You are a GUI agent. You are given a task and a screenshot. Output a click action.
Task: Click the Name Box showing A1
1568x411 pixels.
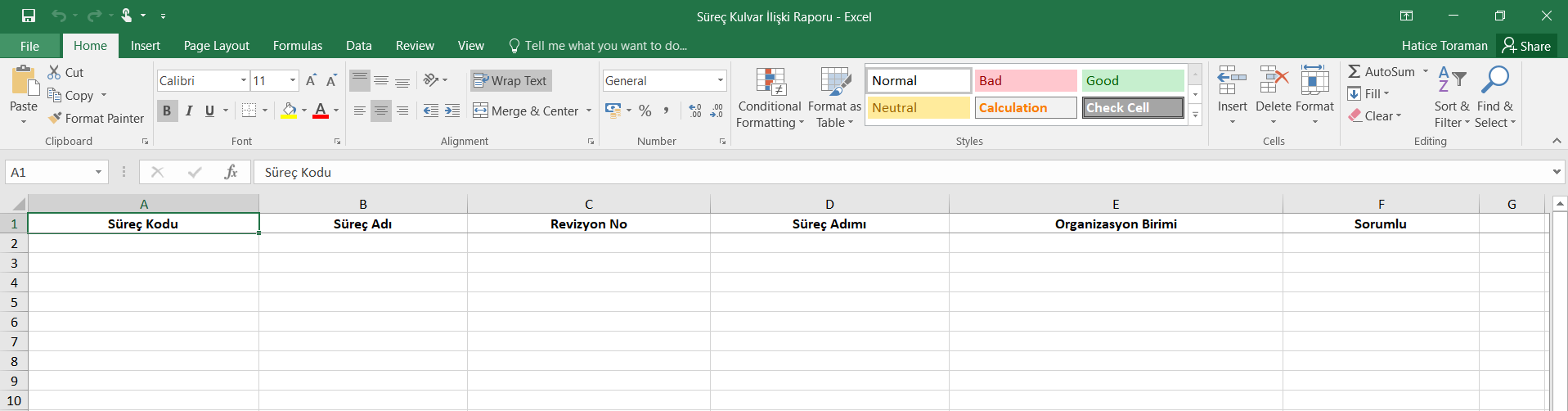tap(49, 172)
